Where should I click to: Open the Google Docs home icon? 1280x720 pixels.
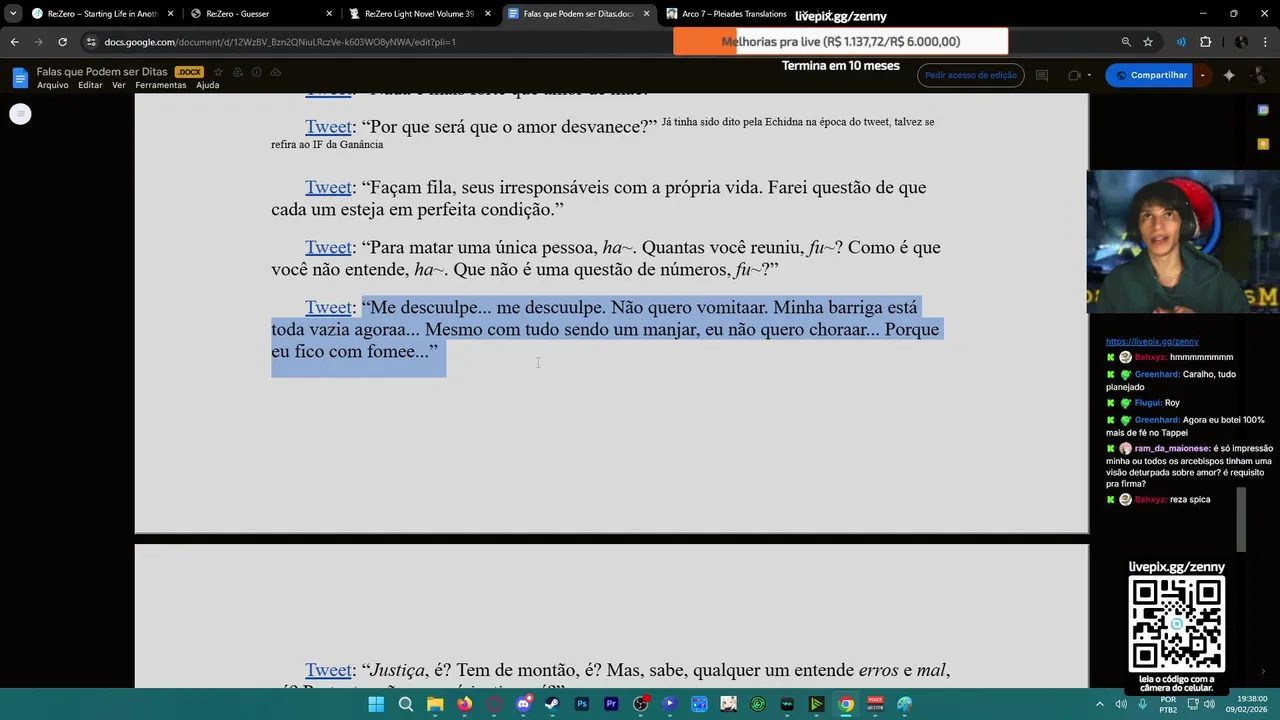[20, 78]
